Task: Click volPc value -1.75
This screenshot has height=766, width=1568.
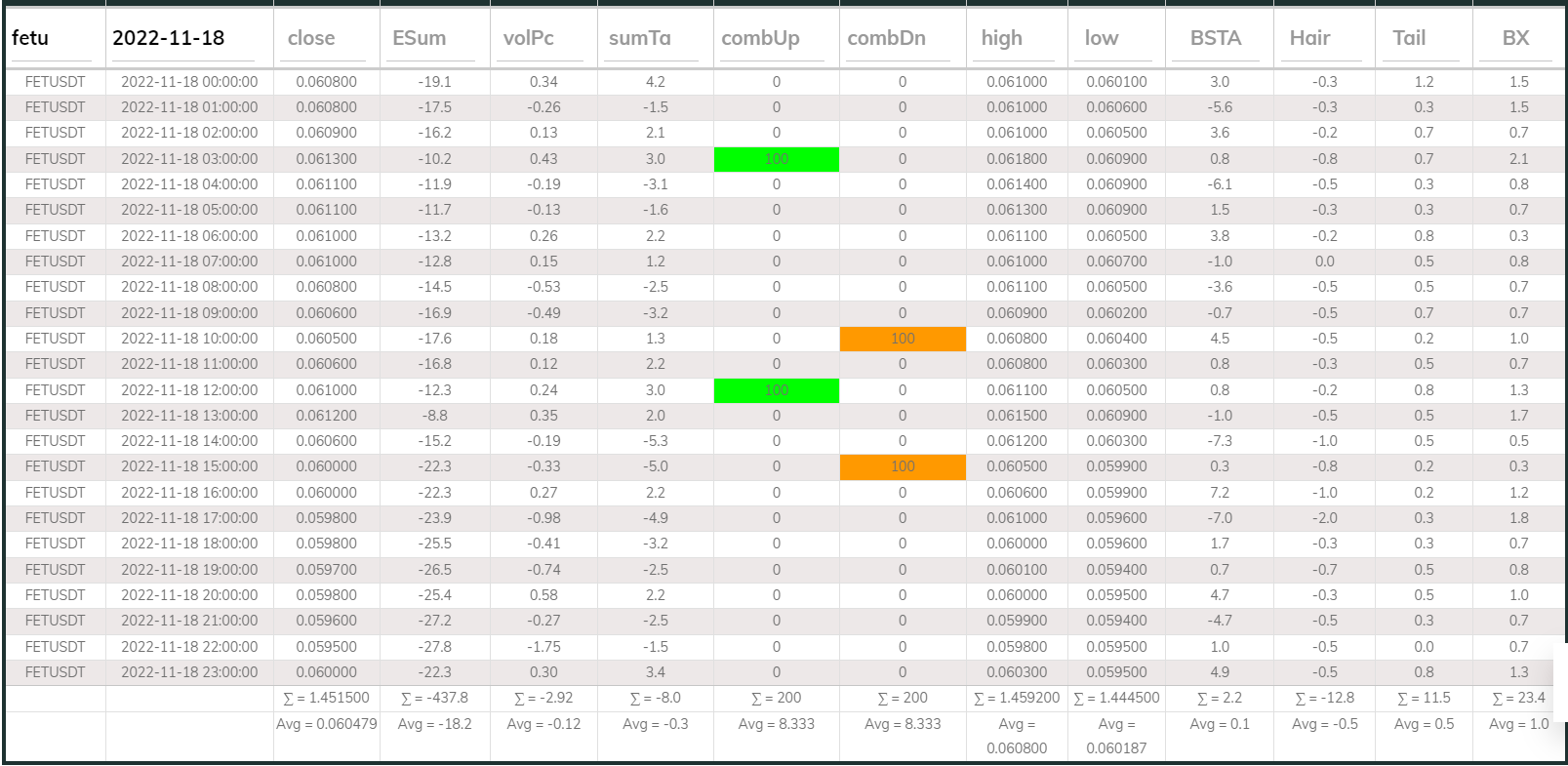Action: pos(543,647)
